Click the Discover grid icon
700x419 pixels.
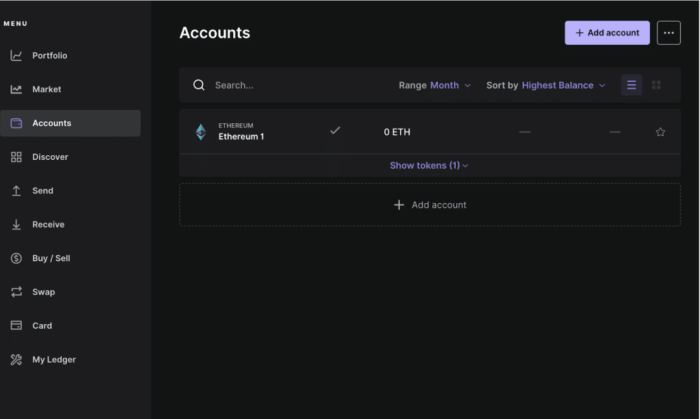click(16, 157)
